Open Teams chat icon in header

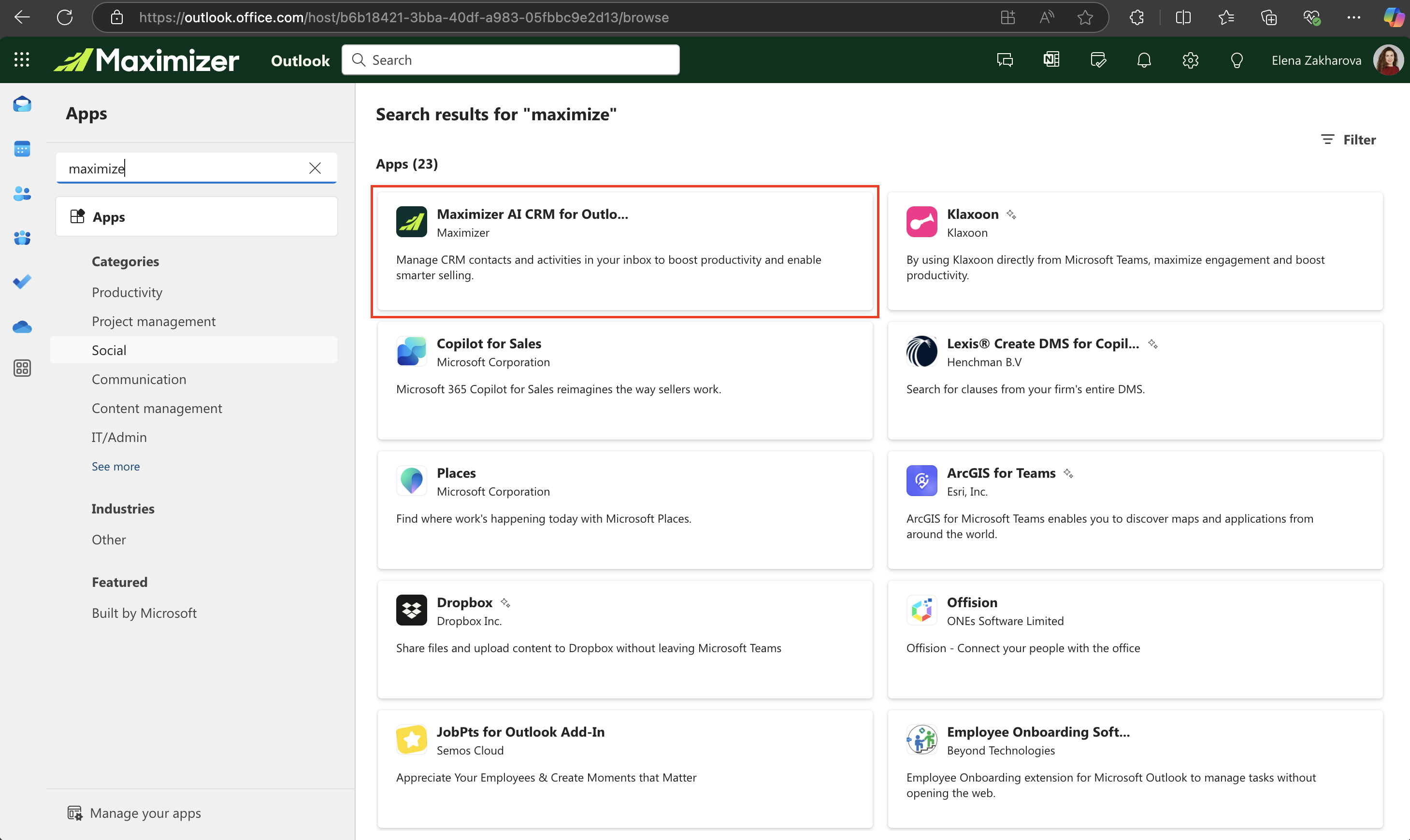pos(1005,60)
